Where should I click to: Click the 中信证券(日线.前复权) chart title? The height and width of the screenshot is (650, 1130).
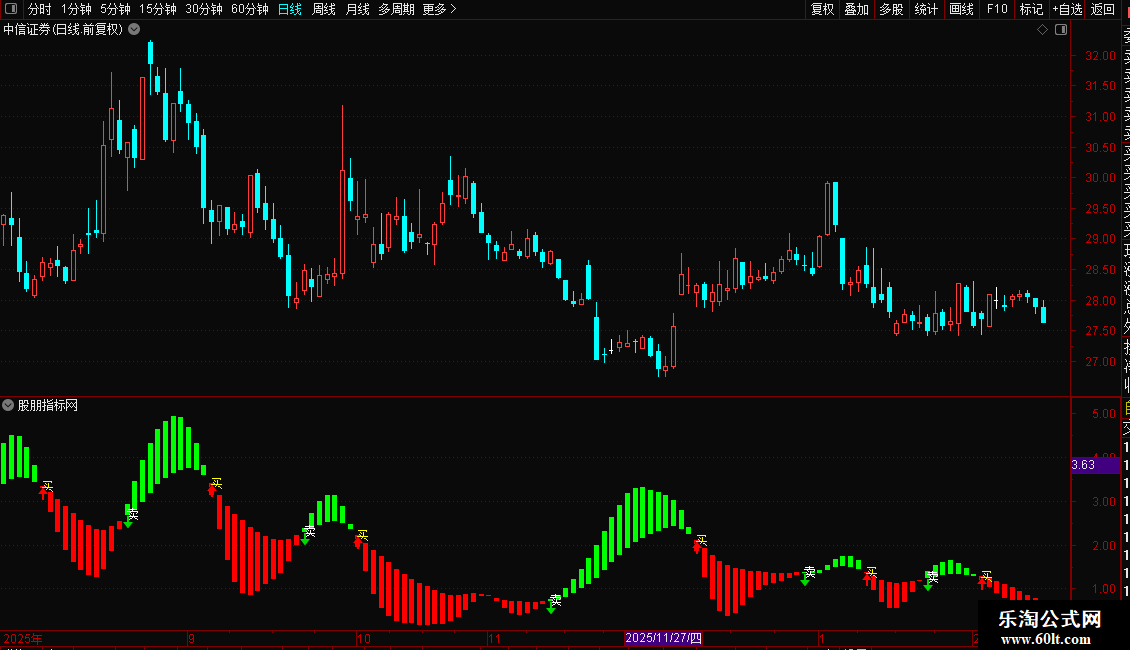point(63,30)
